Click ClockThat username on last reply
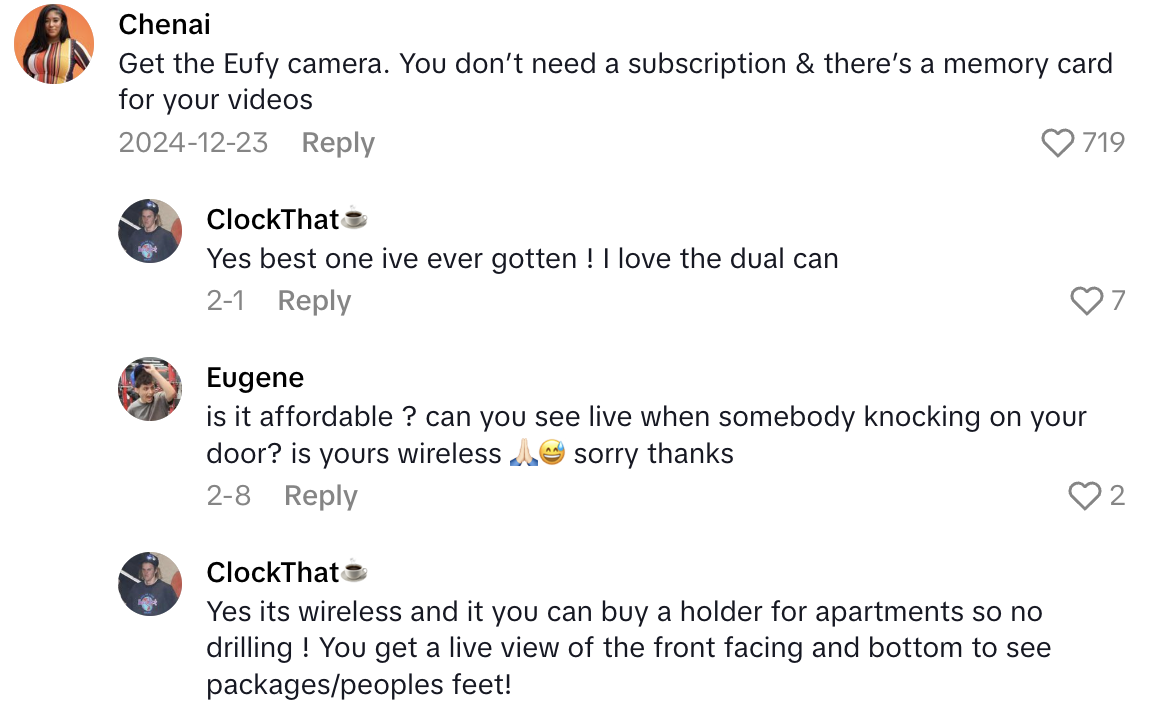Image resolution: width=1164 pixels, height=712 pixels. (x=273, y=573)
